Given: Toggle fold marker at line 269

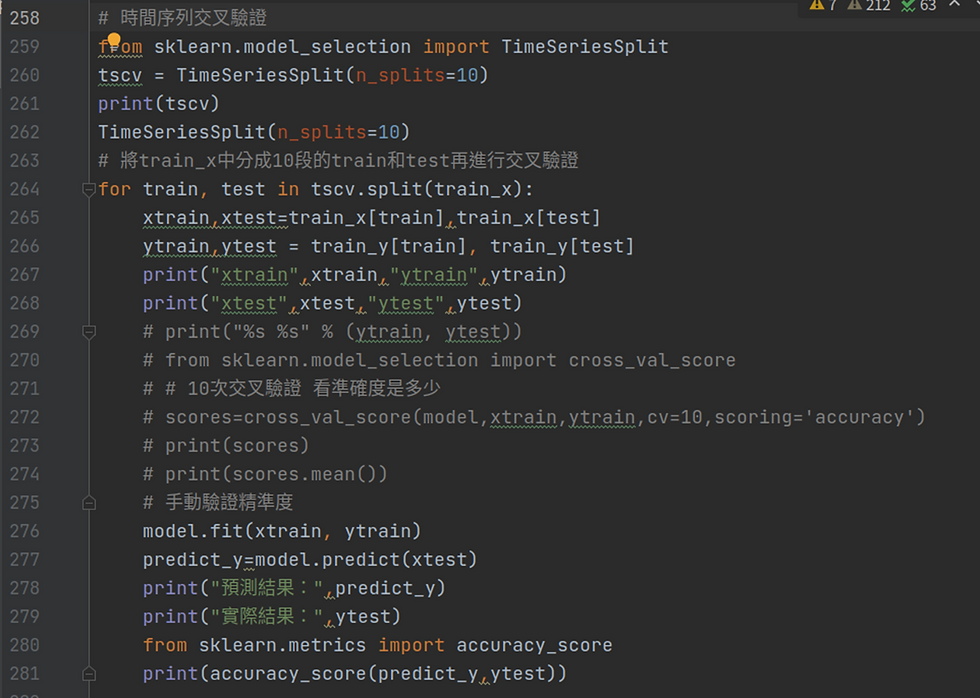Looking at the screenshot, I should coord(89,332).
